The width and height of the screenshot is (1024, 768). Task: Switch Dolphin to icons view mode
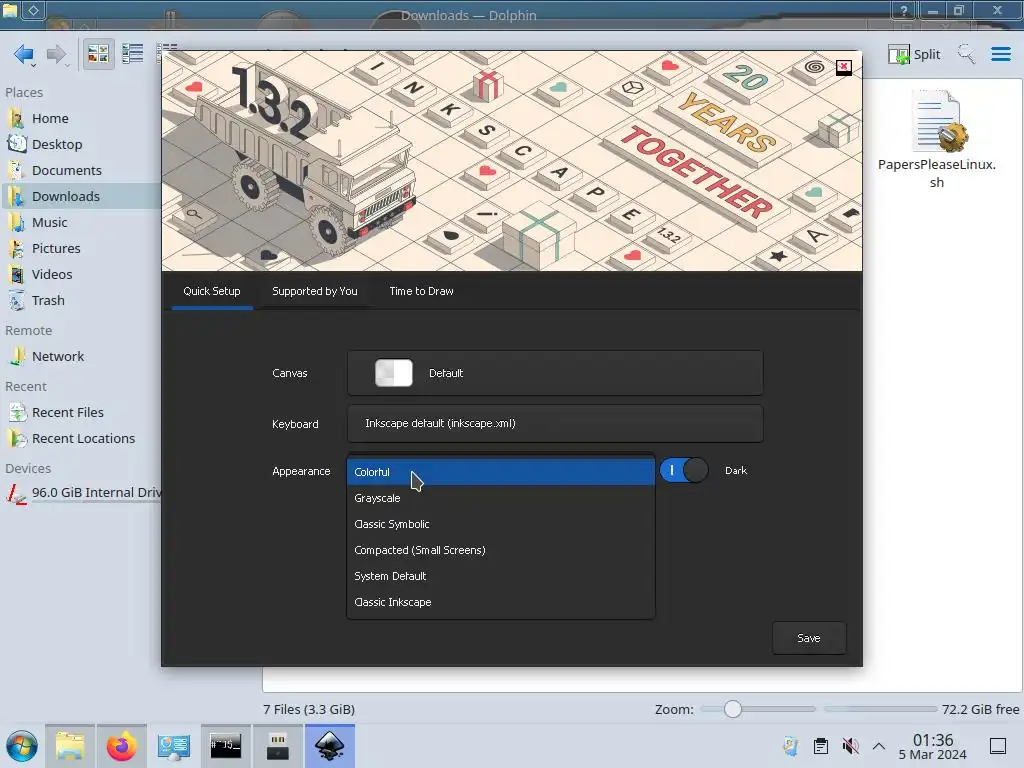(x=98, y=54)
